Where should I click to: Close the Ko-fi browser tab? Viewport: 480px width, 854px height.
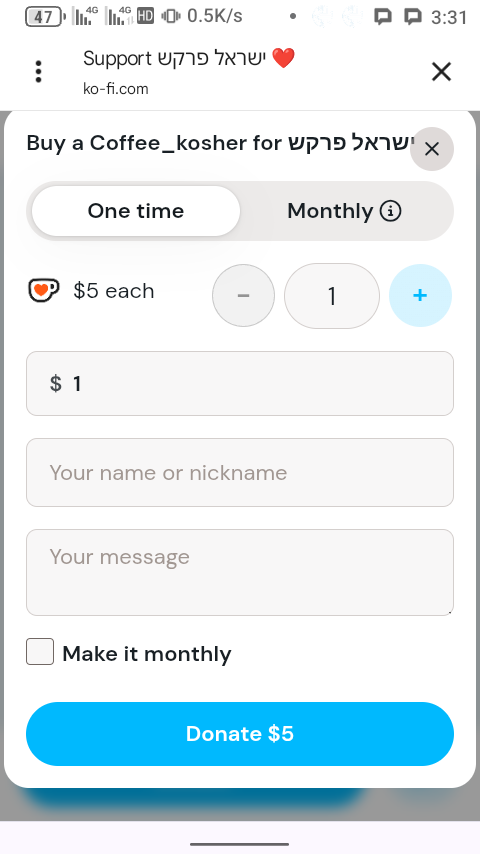point(441,71)
